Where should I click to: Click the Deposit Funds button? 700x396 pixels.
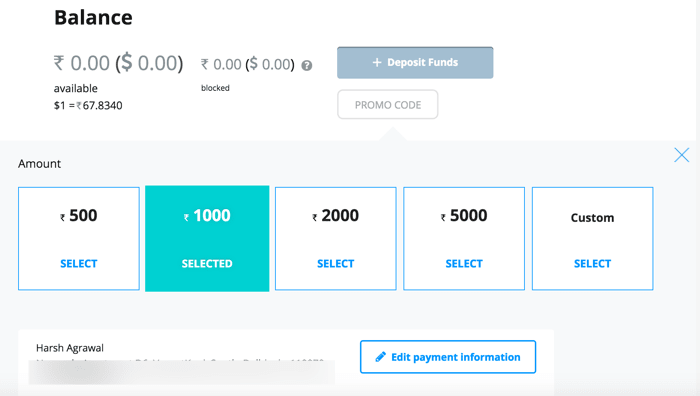coord(415,63)
